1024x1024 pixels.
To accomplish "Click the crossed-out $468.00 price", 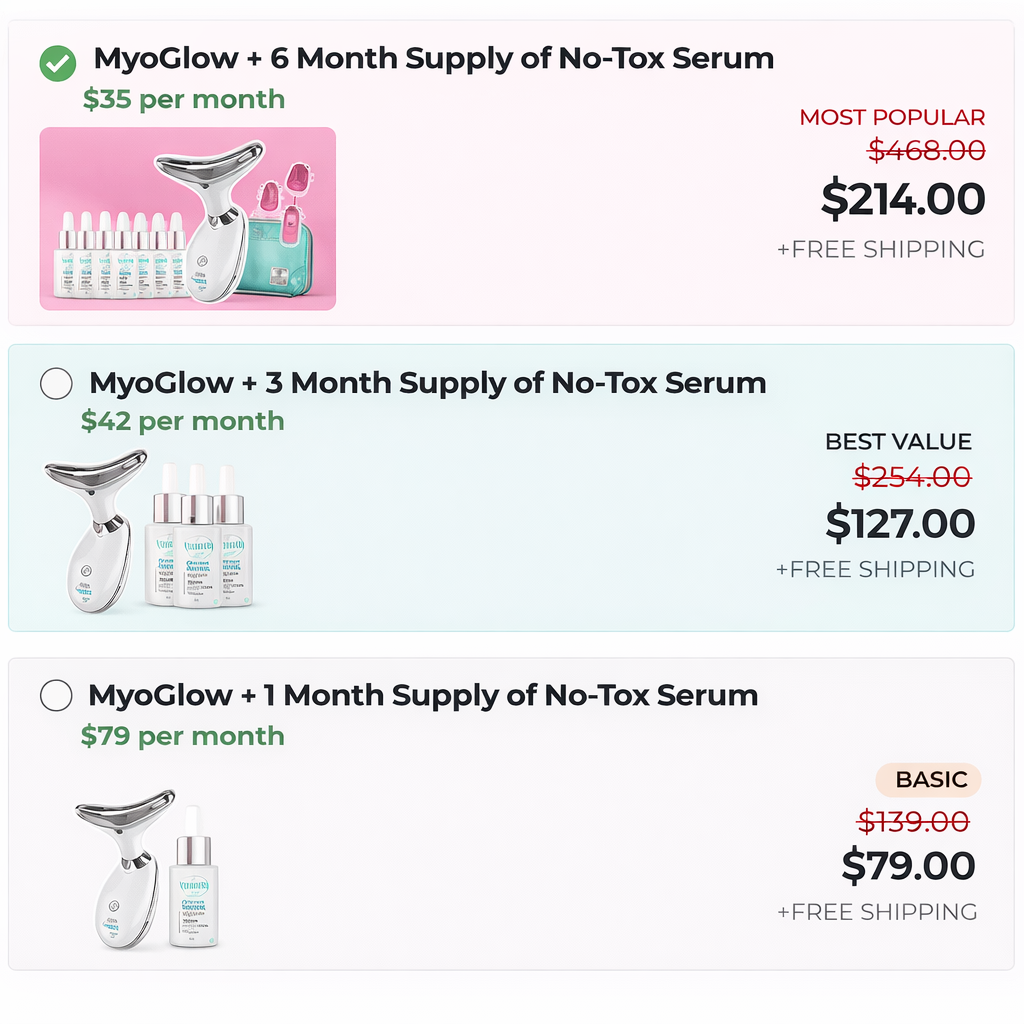I will coord(926,150).
